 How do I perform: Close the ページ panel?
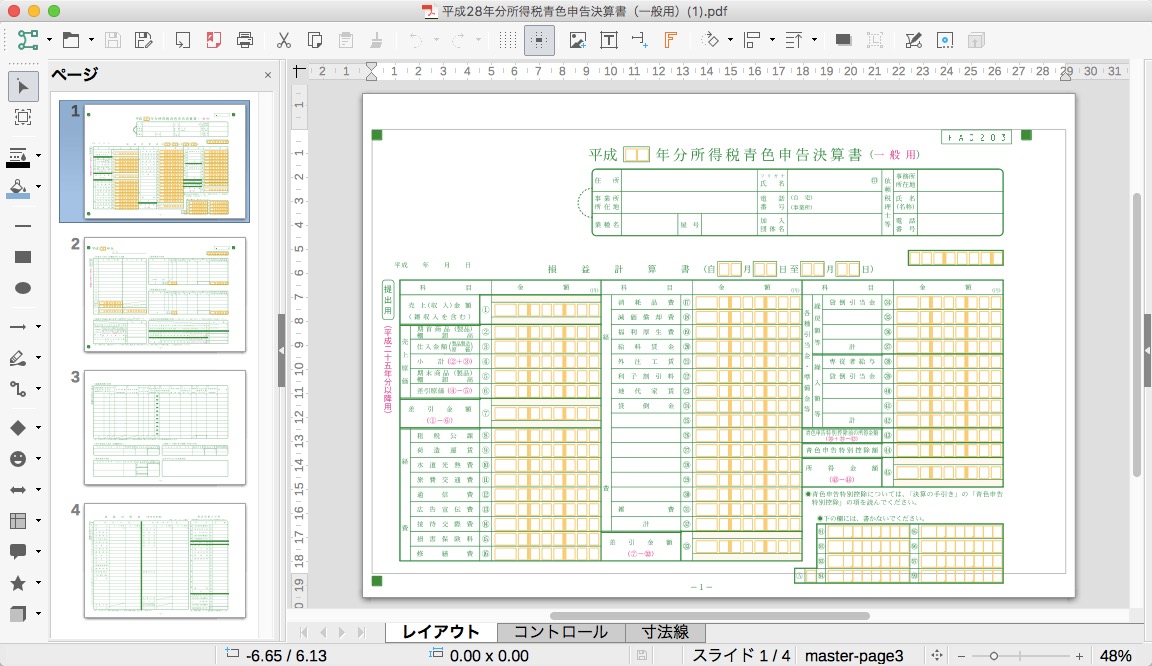pos(268,75)
